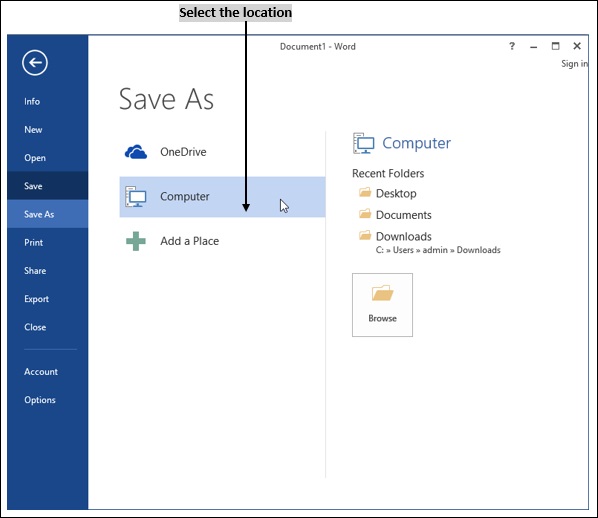Click the Computer icon in locations list
Image resolution: width=598 pixels, height=518 pixels.
pos(136,196)
